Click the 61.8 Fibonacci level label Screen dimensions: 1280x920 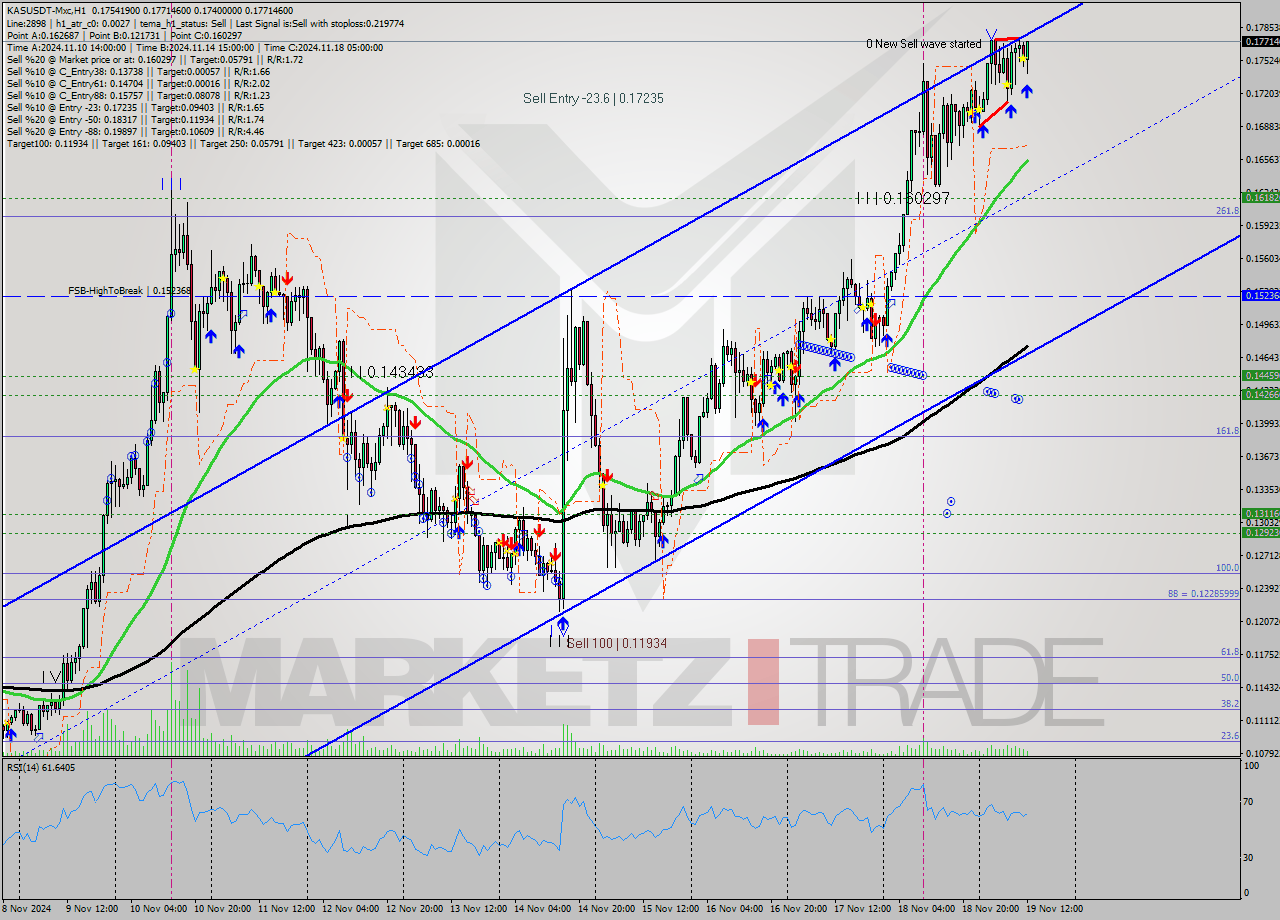click(1230, 651)
